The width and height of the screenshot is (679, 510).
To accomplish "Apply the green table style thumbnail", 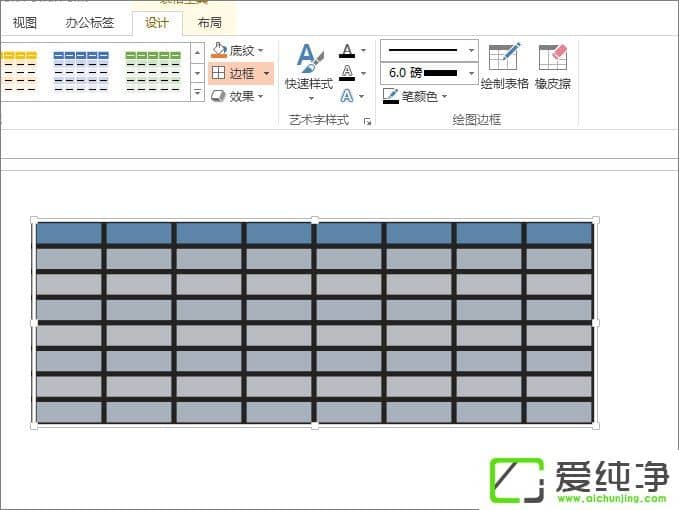I will pyautogui.click(x=153, y=71).
